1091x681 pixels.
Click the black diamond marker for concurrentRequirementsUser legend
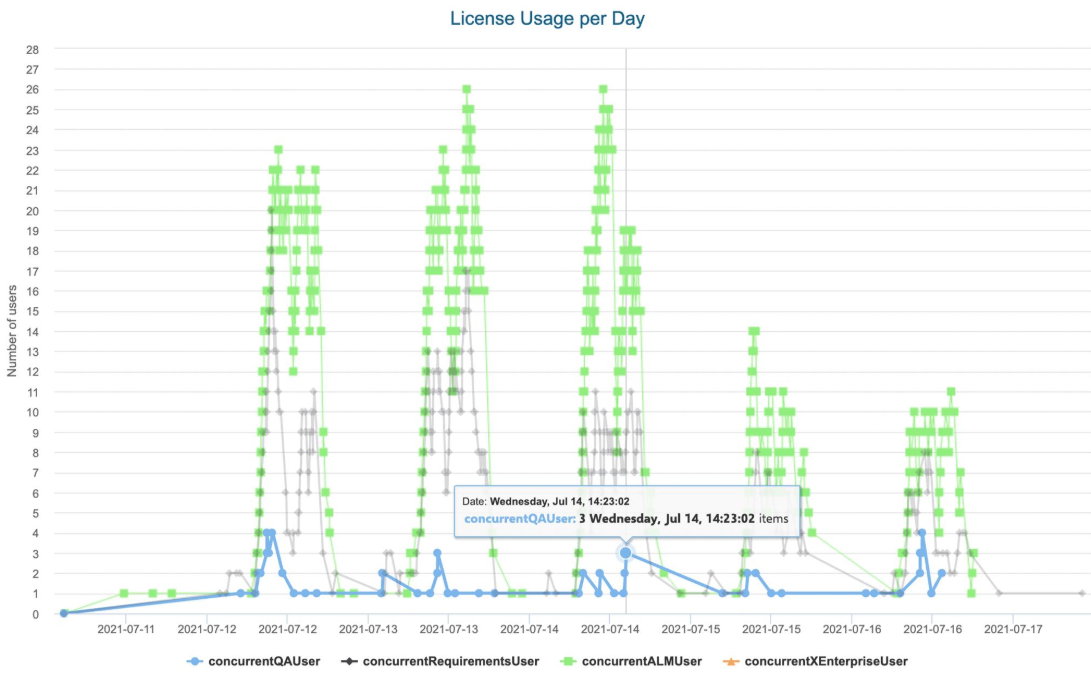[349, 661]
